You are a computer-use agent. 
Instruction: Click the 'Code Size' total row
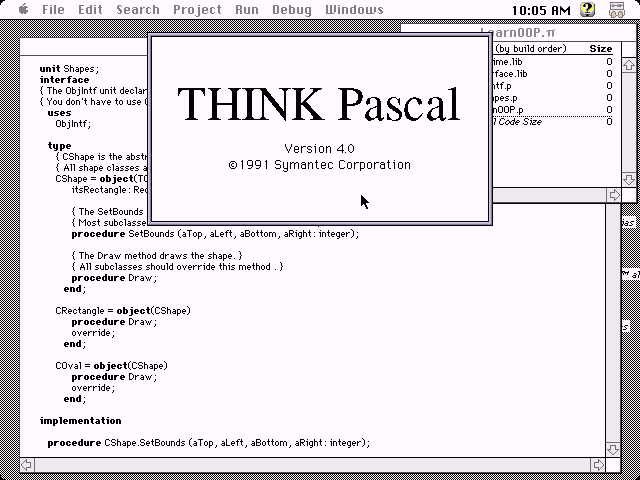(x=554, y=122)
